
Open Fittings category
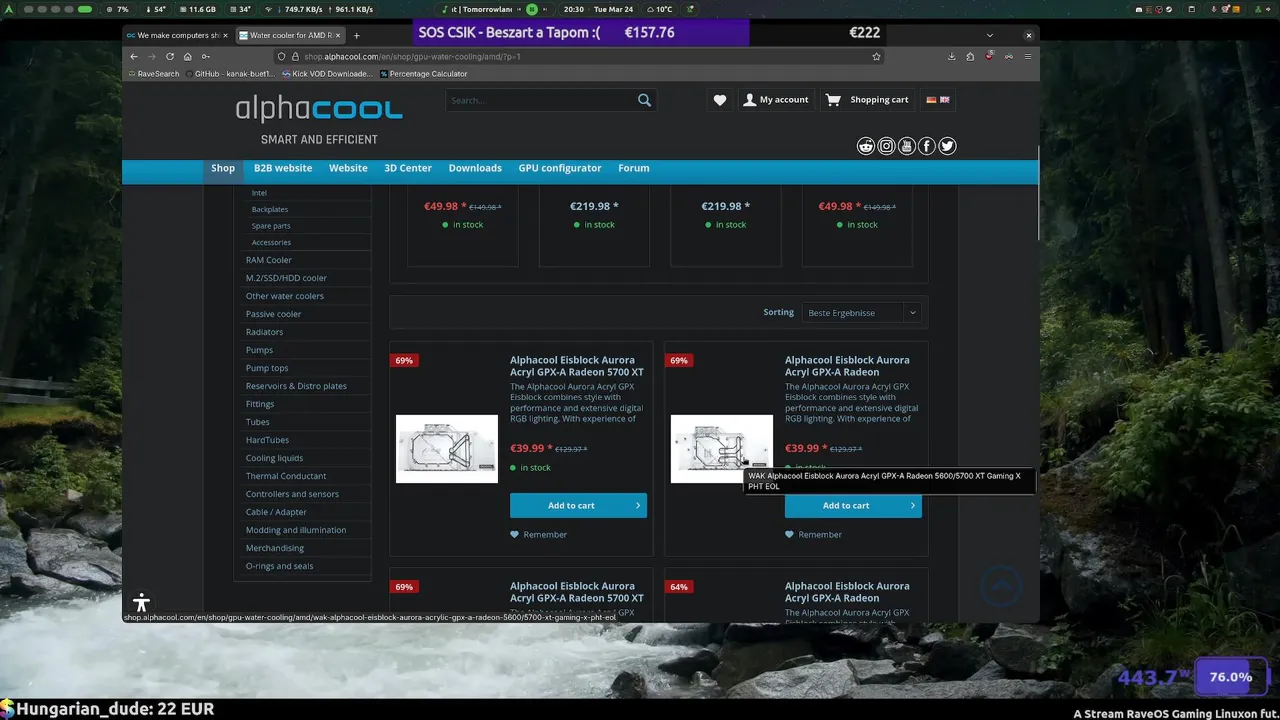pyautogui.click(x=260, y=404)
